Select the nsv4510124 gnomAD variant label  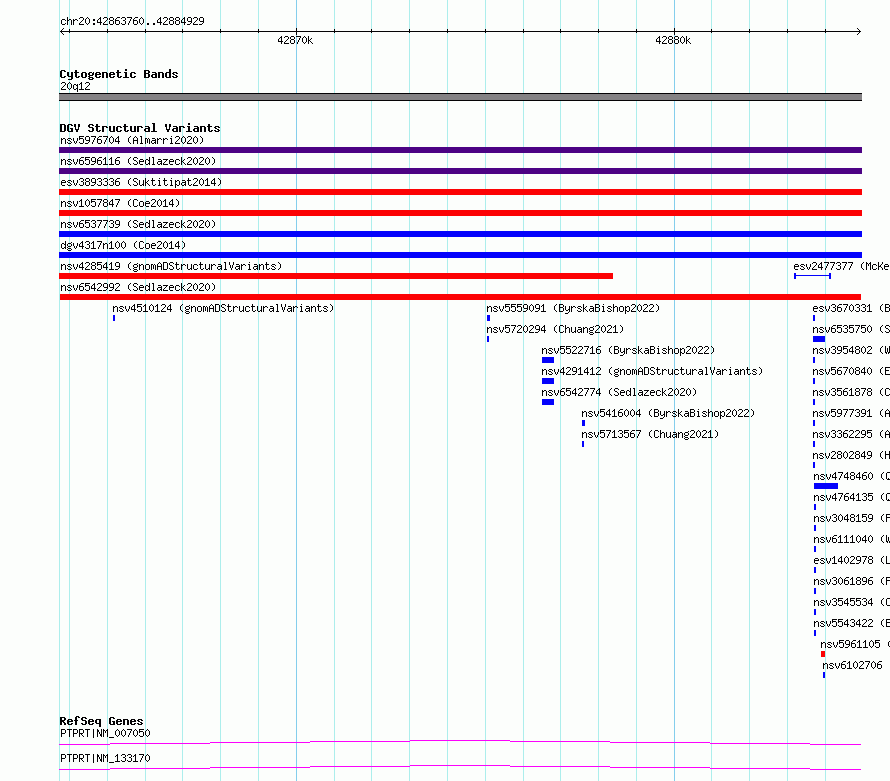(x=223, y=308)
